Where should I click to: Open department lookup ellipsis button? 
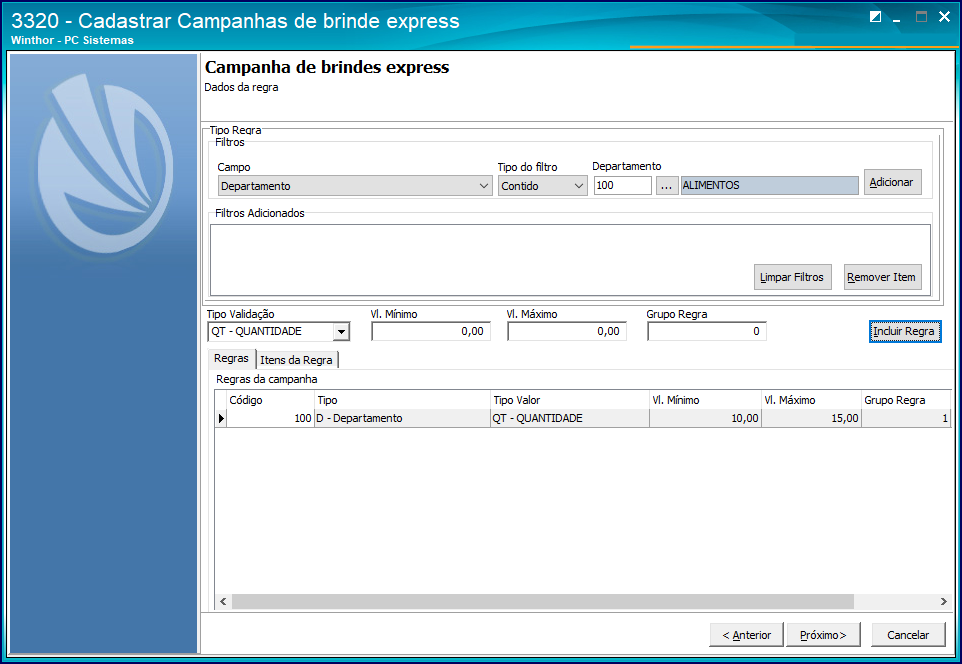click(666, 185)
